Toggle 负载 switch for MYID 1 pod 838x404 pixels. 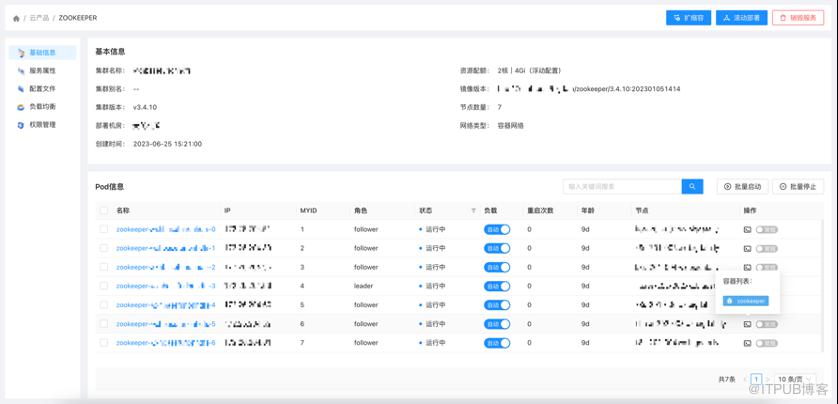[x=497, y=229]
